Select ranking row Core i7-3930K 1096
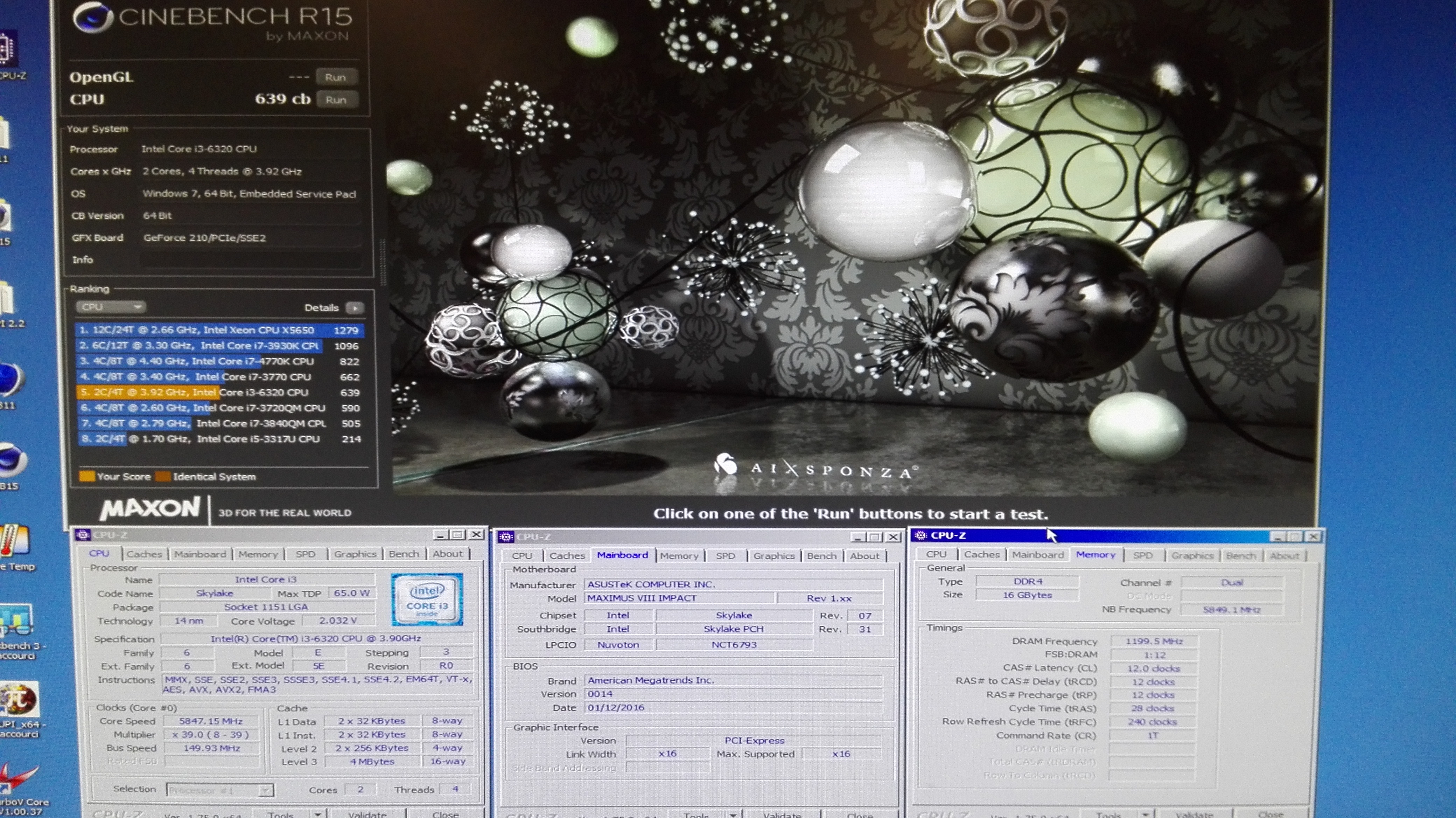The height and width of the screenshot is (818, 1456). [x=219, y=345]
